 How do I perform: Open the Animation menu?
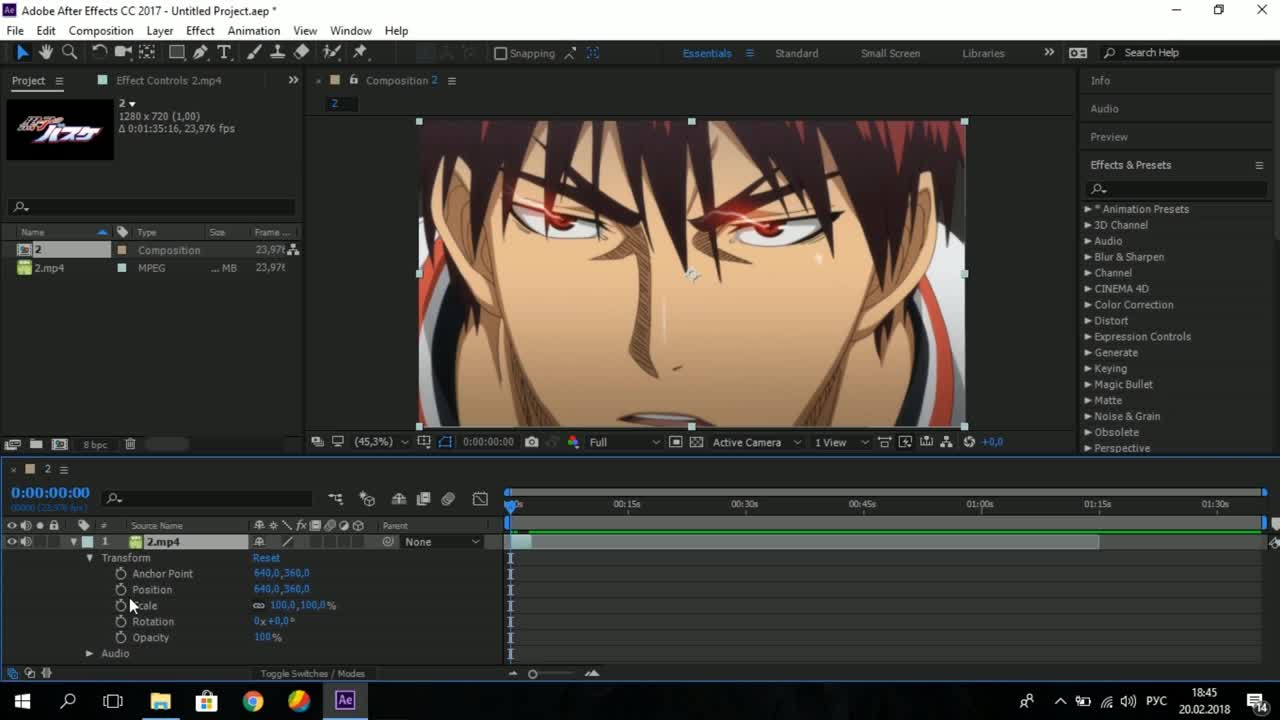(x=254, y=31)
